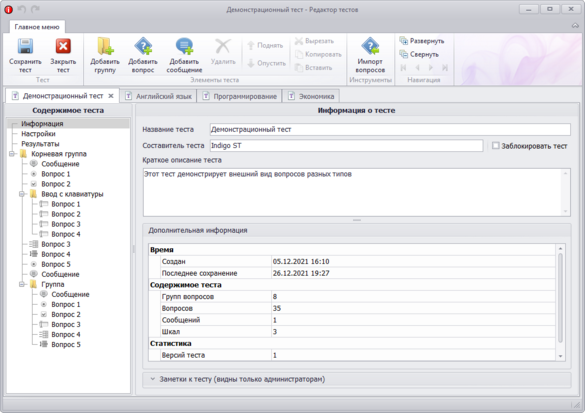Click the Добавить сообщение icon
Viewport: 585px width, 413px height.
(184, 46)
